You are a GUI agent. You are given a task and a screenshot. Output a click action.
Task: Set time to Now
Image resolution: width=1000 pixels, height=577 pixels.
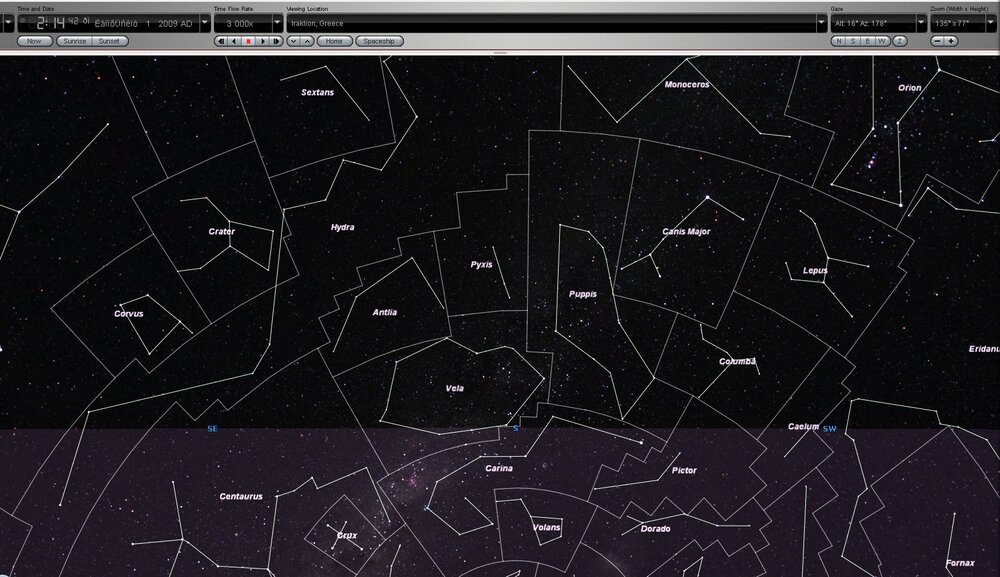pos(34,41)
